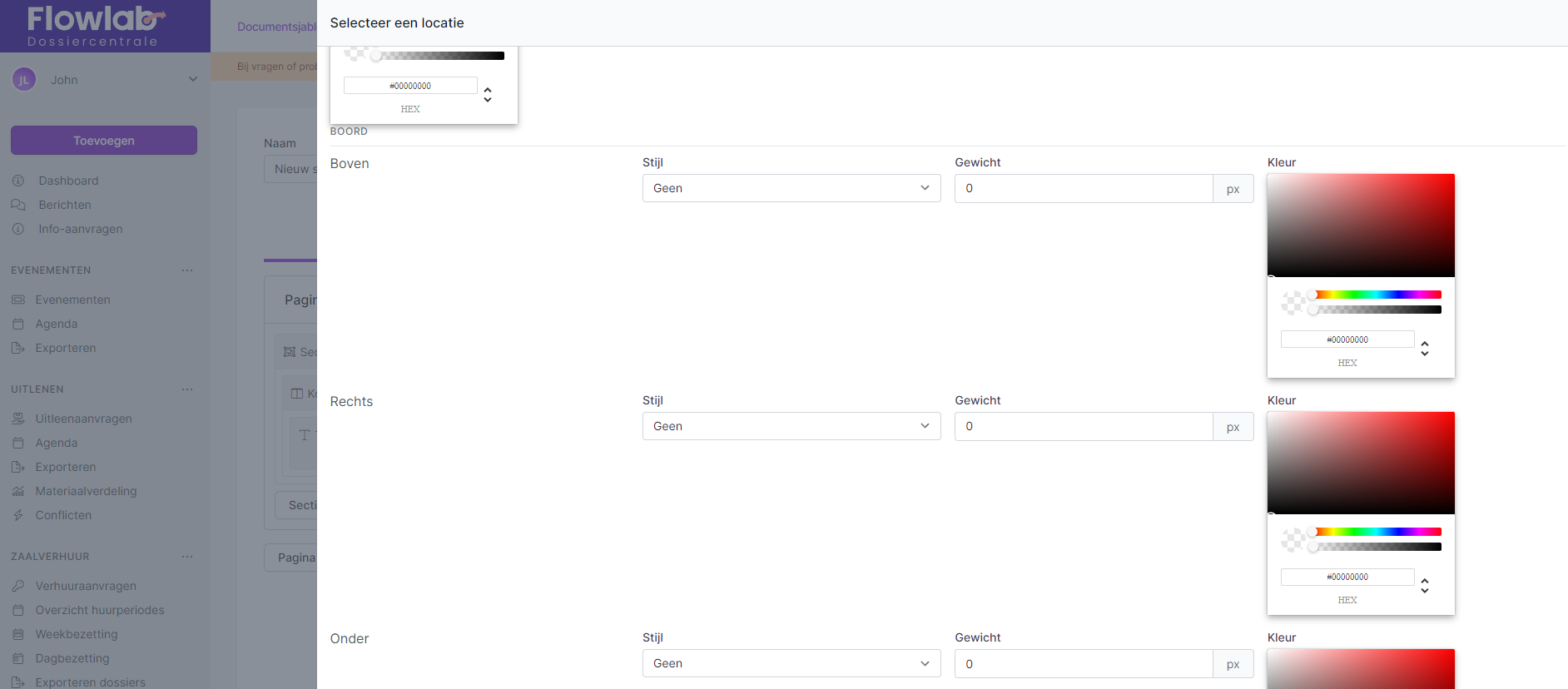Click the hue slider in Boven color picker

point(1377,295)
